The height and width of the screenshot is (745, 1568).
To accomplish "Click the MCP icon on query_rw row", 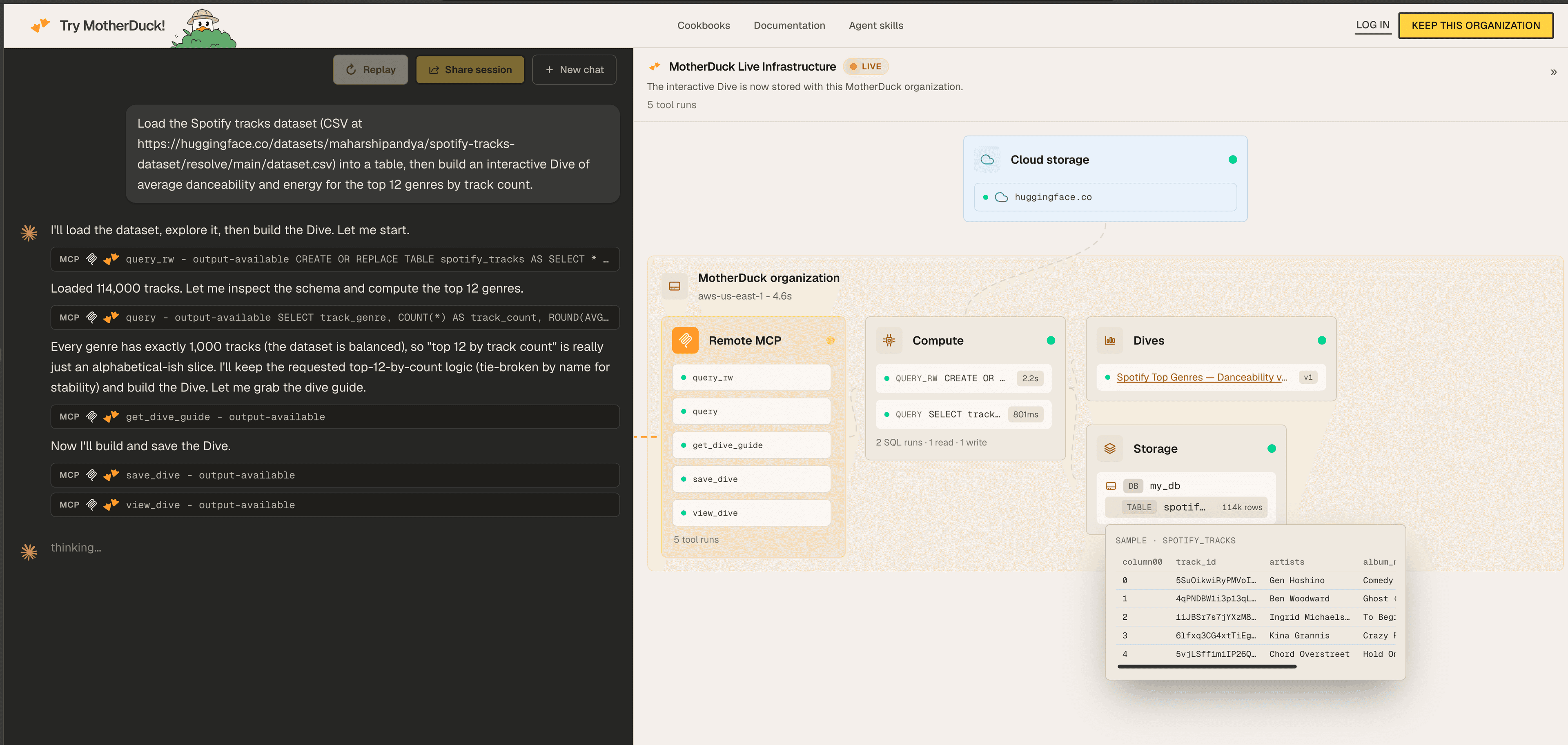I will 91,259.
